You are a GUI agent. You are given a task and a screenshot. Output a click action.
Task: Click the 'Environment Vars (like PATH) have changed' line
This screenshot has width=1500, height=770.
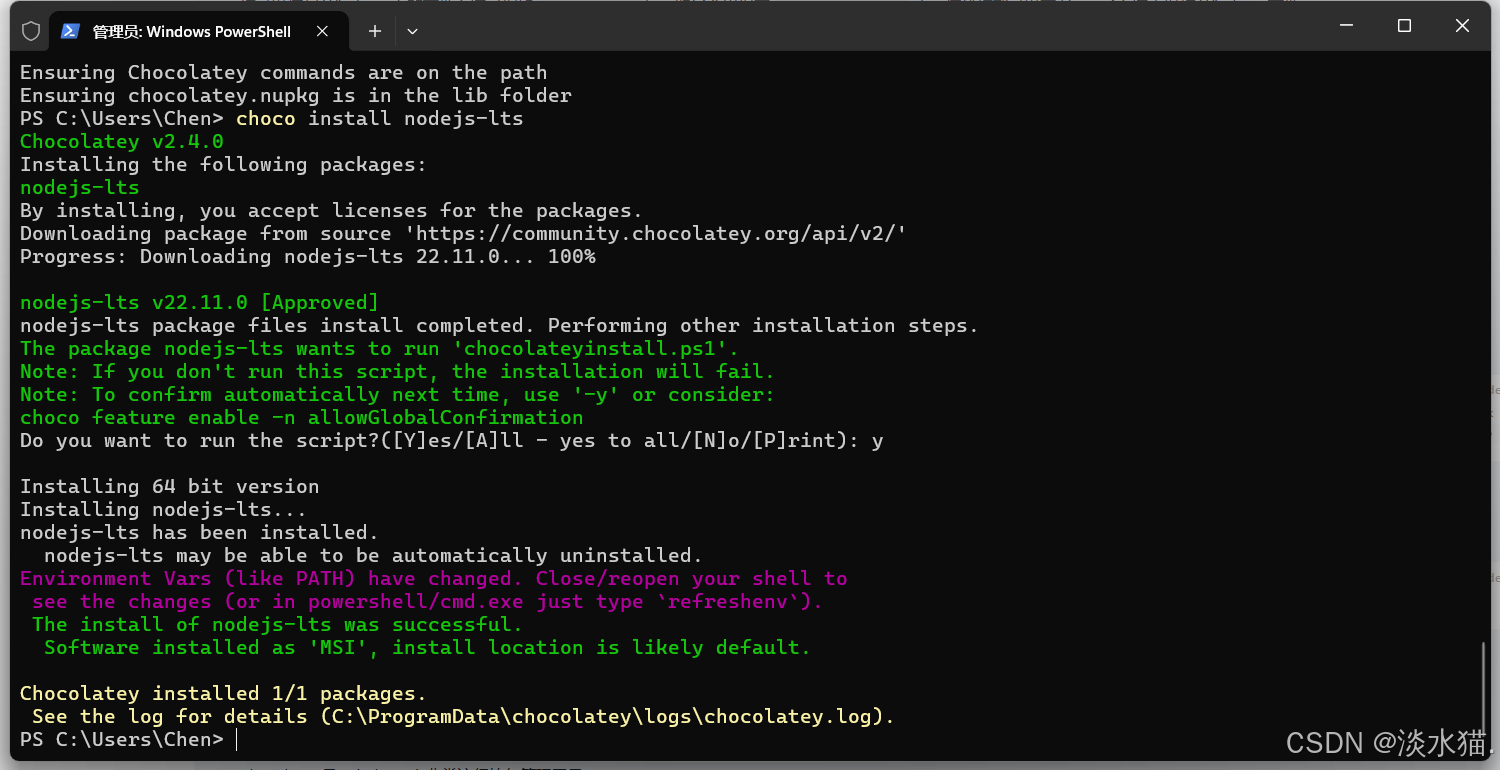[433, 579]
